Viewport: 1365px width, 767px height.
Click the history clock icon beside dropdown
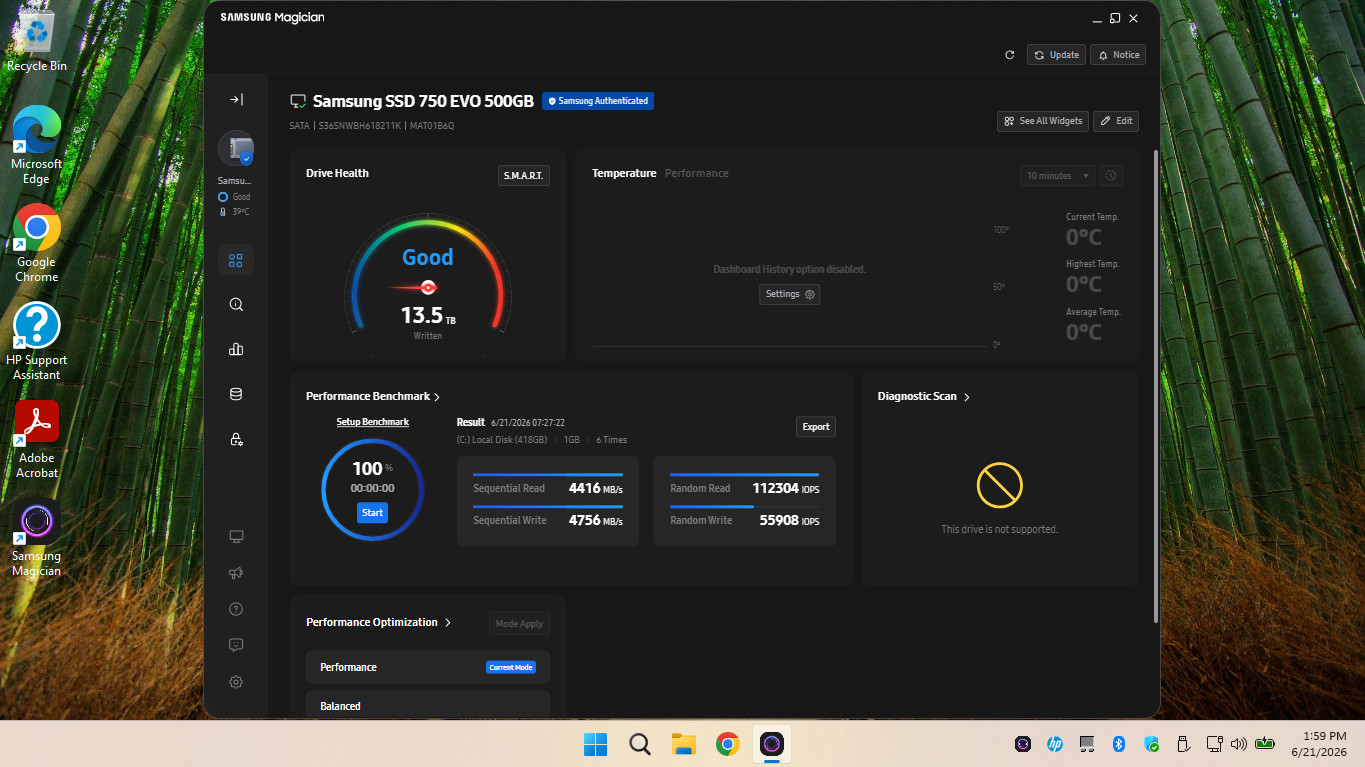[1111, 176]
